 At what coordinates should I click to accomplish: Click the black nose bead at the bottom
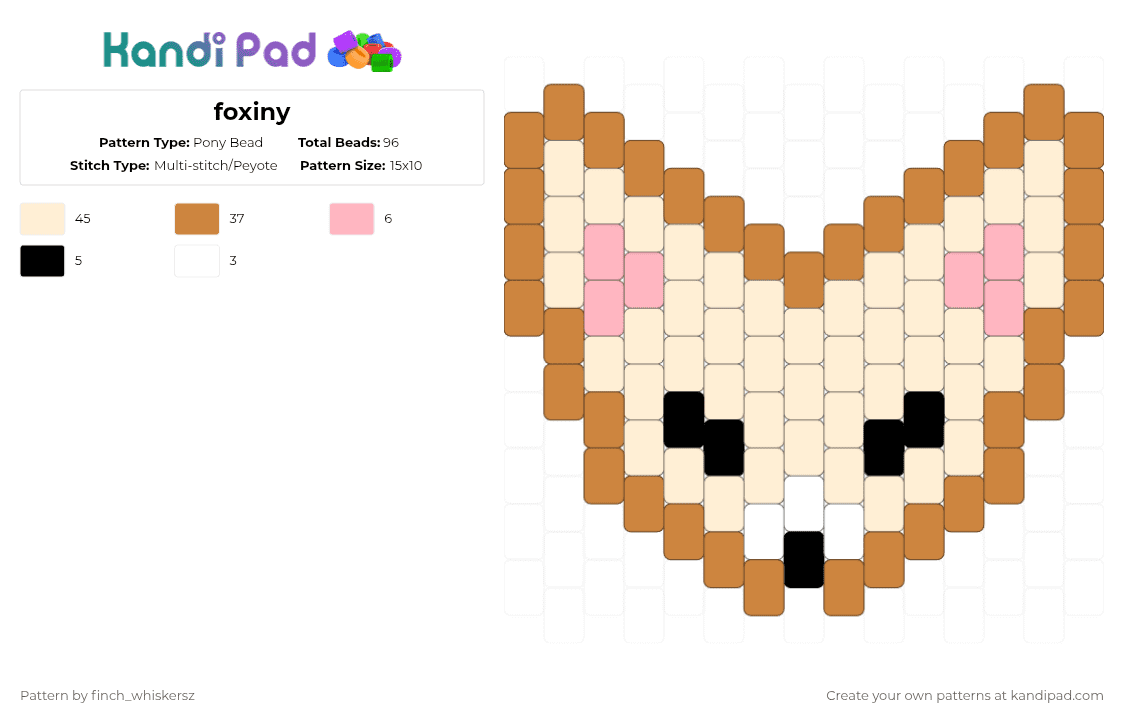point(804,559)
